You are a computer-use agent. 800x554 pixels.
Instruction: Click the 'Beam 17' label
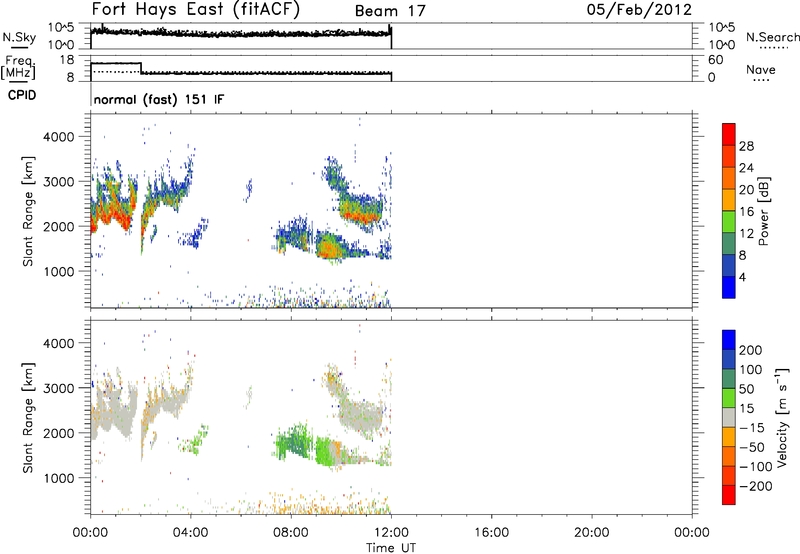tap(390, 11)
